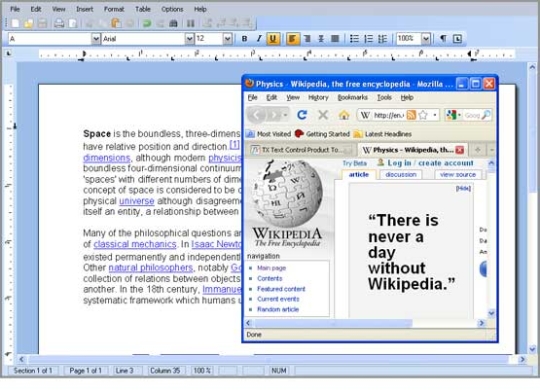Click the RSS feed icon in the address bar
This screenshot has height=392, width=540.
point(411,115)
